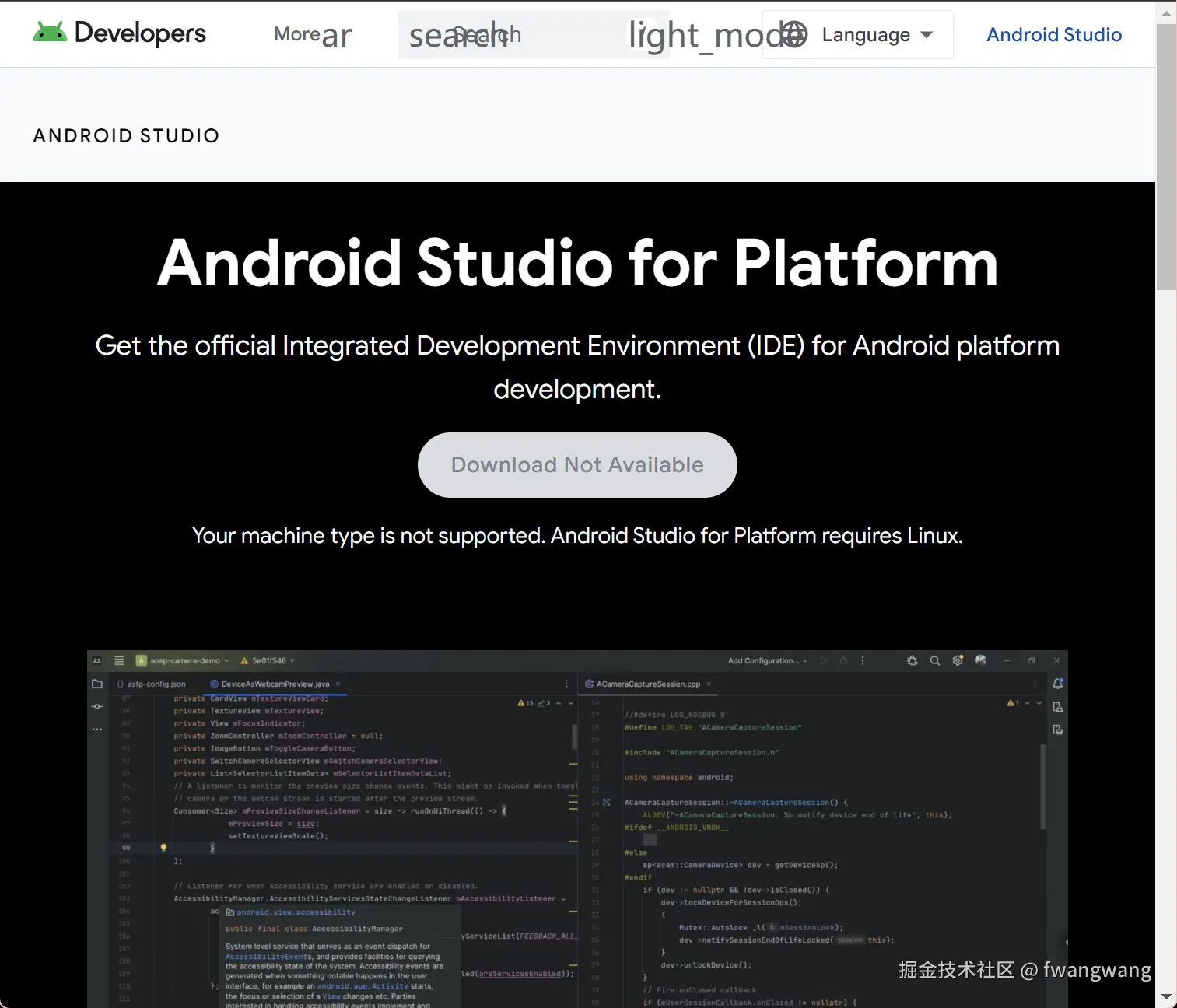Click the IDE settings gear icon

(958, 660)
